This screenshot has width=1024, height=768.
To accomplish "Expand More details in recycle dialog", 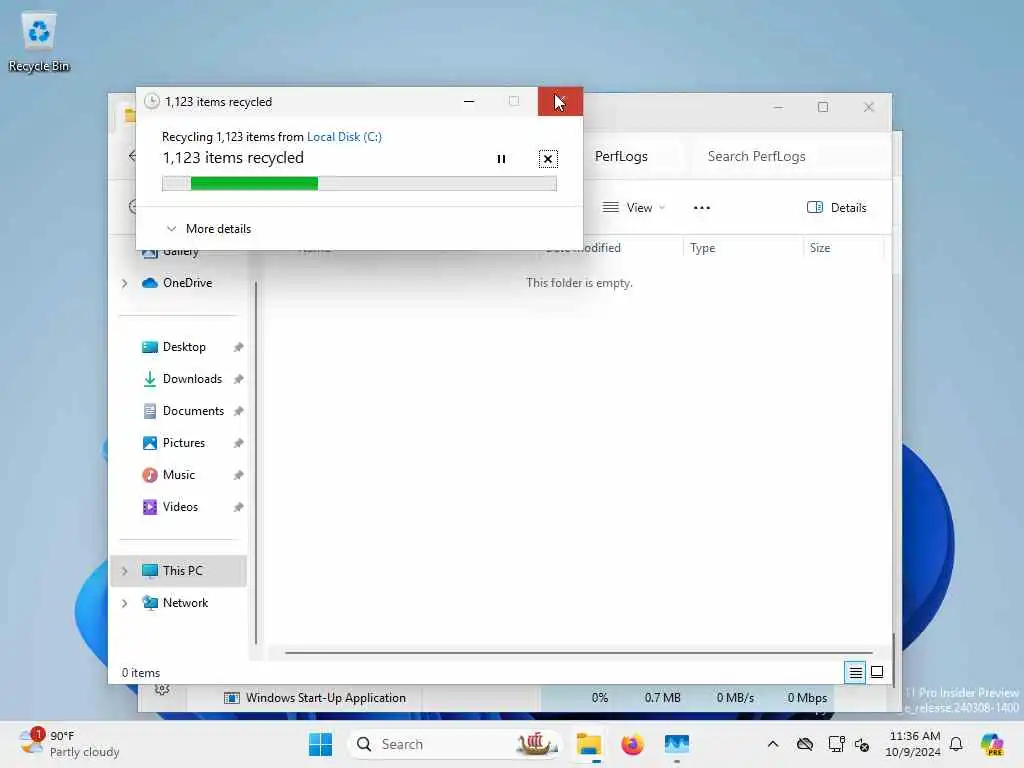I will (209, 229).
